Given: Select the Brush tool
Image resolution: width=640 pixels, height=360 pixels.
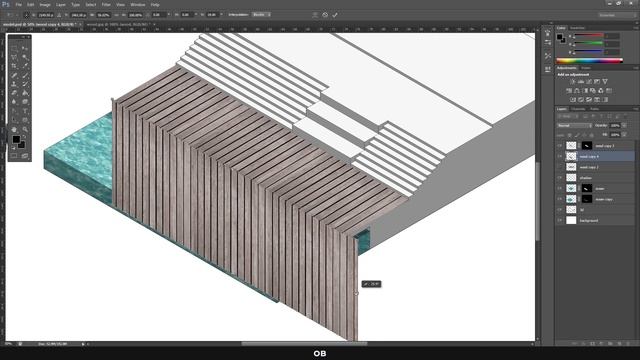Looking at the screenshot, I should pos(25,75).
